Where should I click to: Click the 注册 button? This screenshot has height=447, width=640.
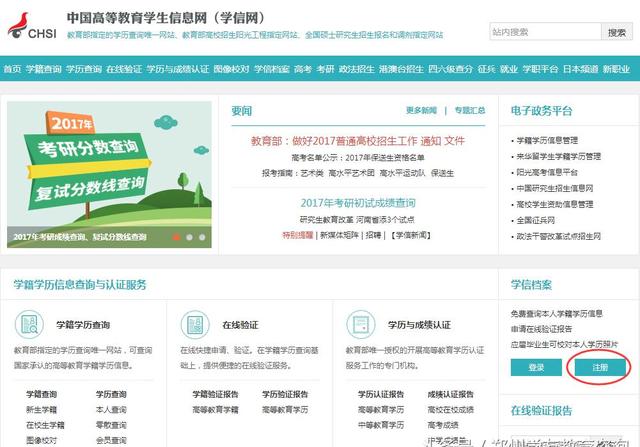click(x=600, y=367)
